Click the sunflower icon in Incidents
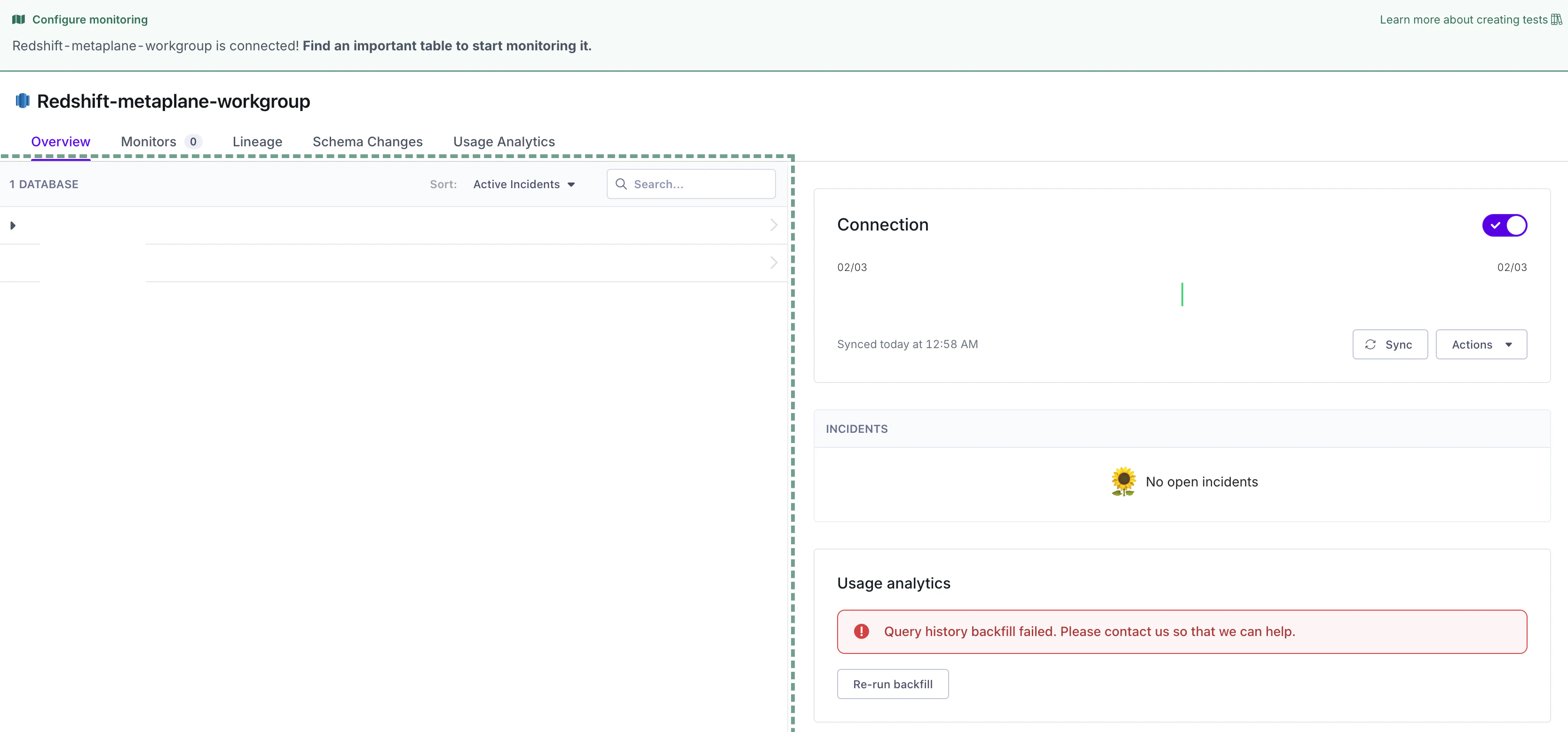 (1123, 482)
